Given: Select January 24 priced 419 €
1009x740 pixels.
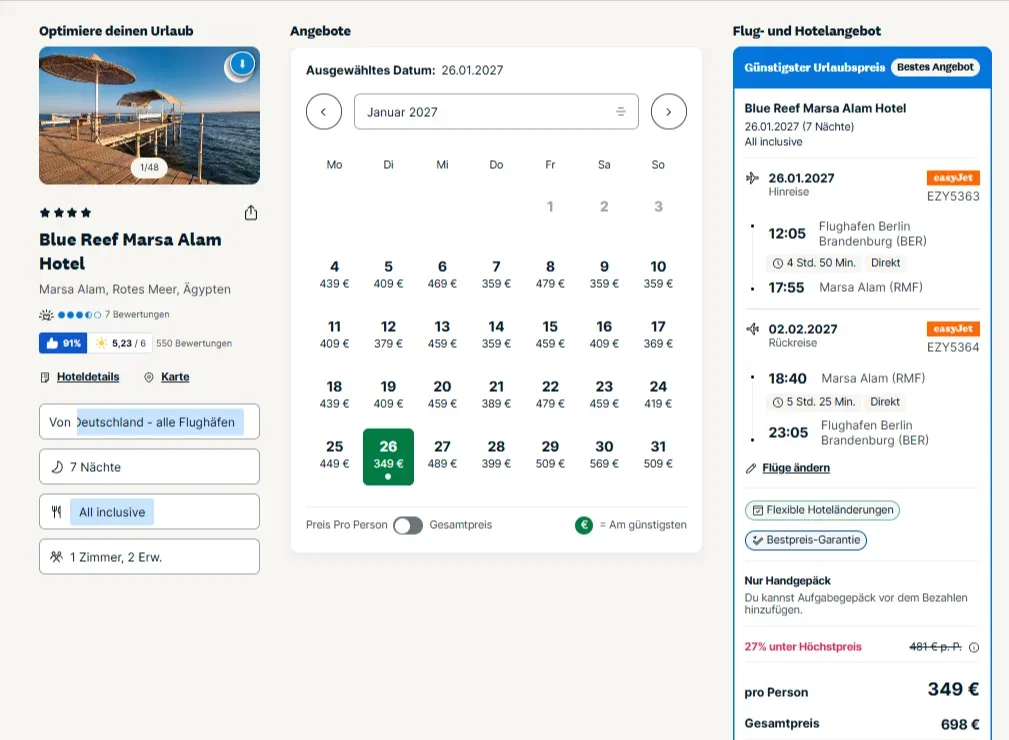Looking at the screenshot, I should (x=658, y=394).
